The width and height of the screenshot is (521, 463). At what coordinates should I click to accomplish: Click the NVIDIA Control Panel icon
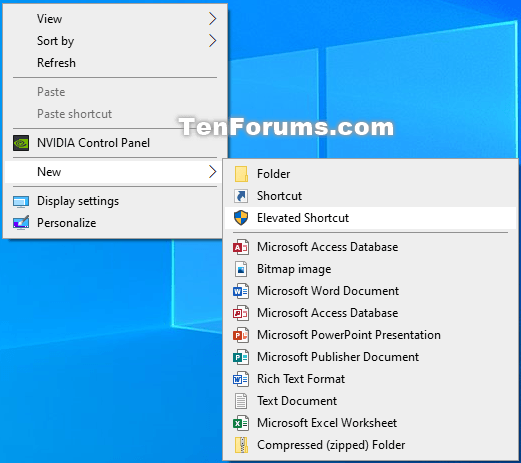pyautogui.click(x=21, y=143)
